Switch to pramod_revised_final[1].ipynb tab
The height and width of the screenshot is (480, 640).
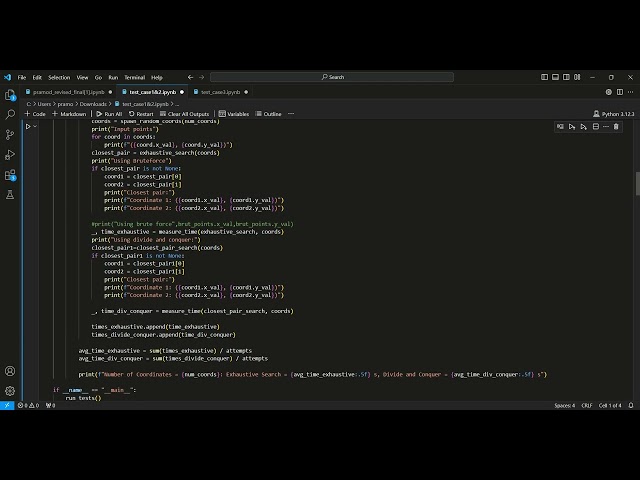coord(69,92)
